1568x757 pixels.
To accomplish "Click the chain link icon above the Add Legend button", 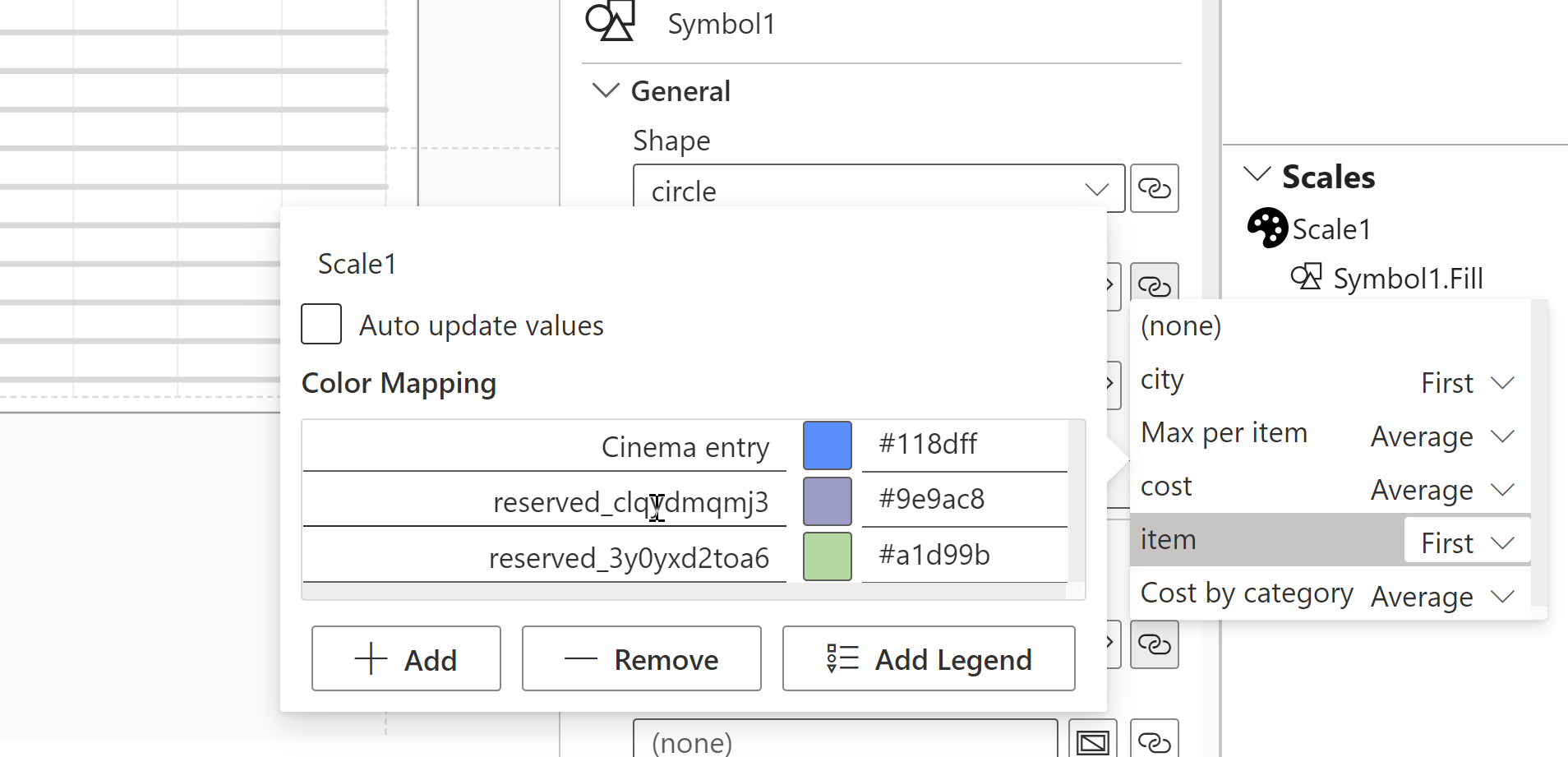I will (x=1155, y=644).
